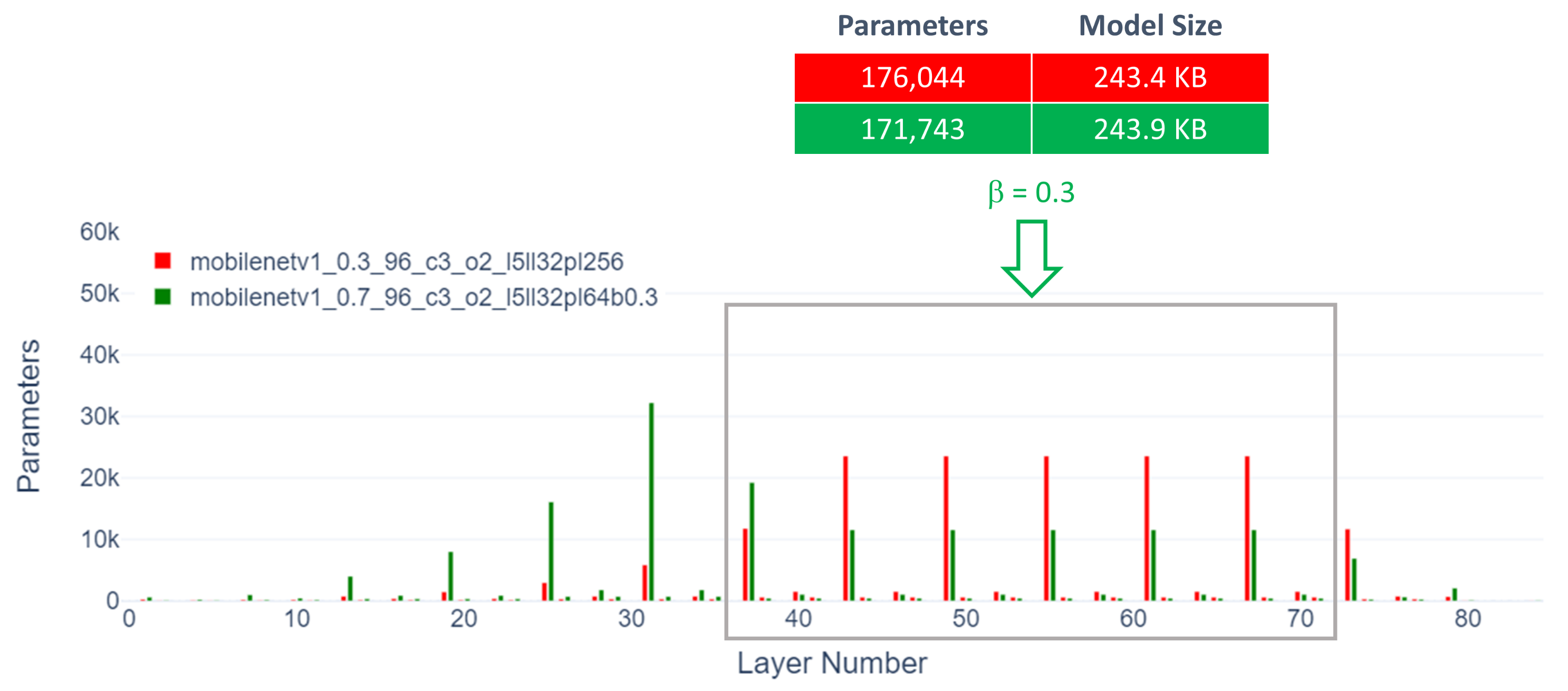Select the 243.9 KB model size cell
This screenshot has width=1568, height=691.
pyautogui.click(x=1150, y=129)
